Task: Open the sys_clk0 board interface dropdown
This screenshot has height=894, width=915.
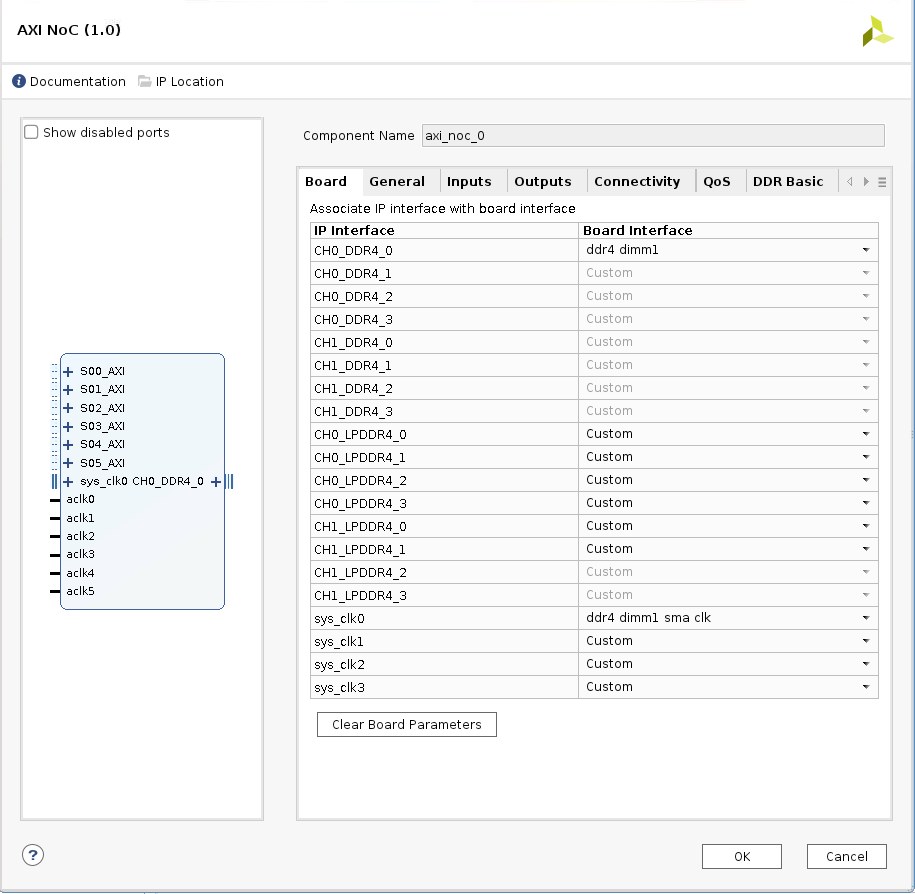Action: click(728, 617)
